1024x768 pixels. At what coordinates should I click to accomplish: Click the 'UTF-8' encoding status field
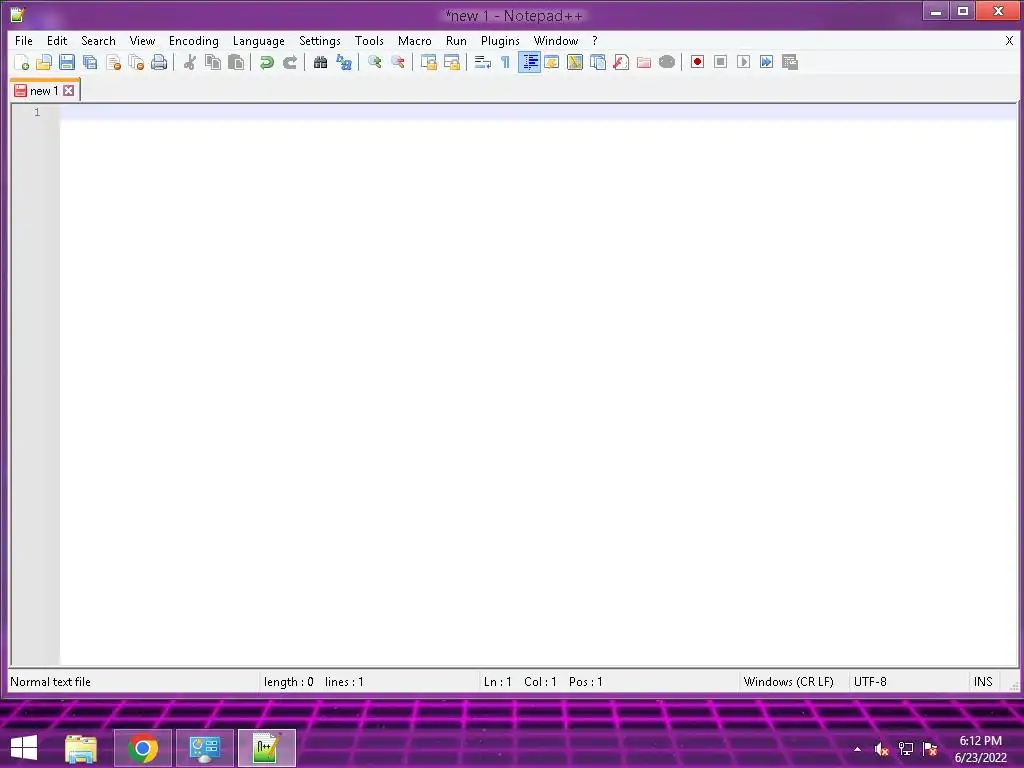point(870,682)
